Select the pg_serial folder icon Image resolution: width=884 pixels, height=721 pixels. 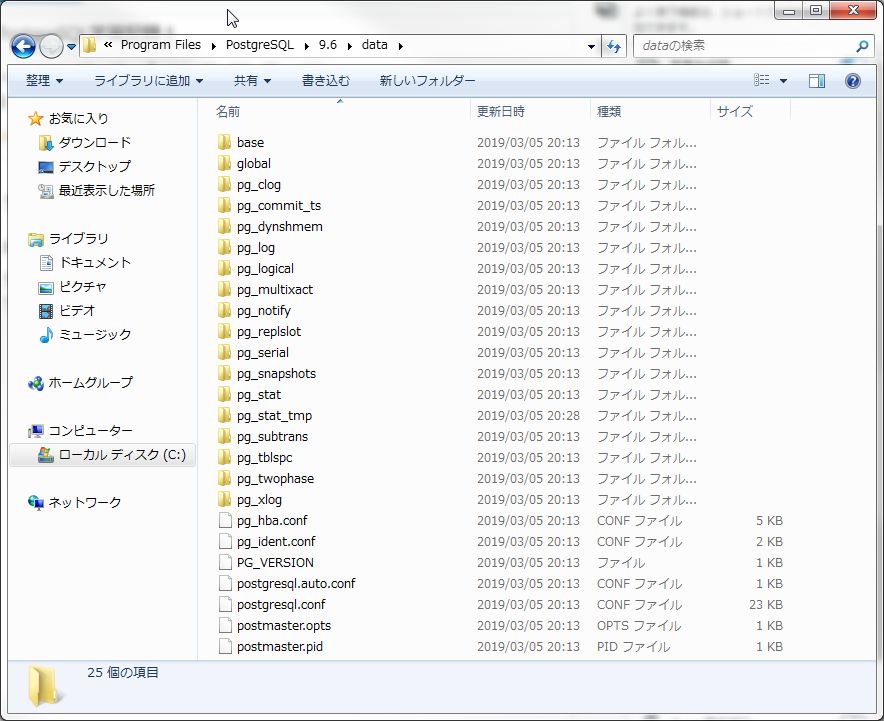(224, 352)
